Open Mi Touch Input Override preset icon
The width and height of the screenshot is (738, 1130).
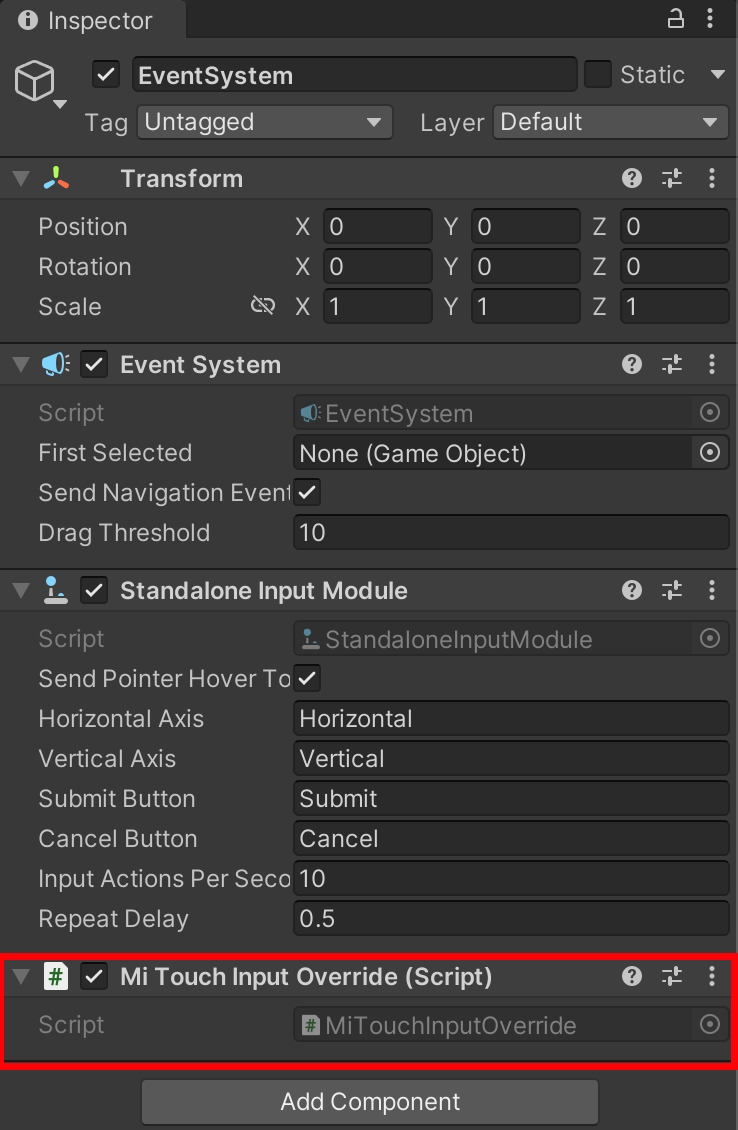[672, 976]
